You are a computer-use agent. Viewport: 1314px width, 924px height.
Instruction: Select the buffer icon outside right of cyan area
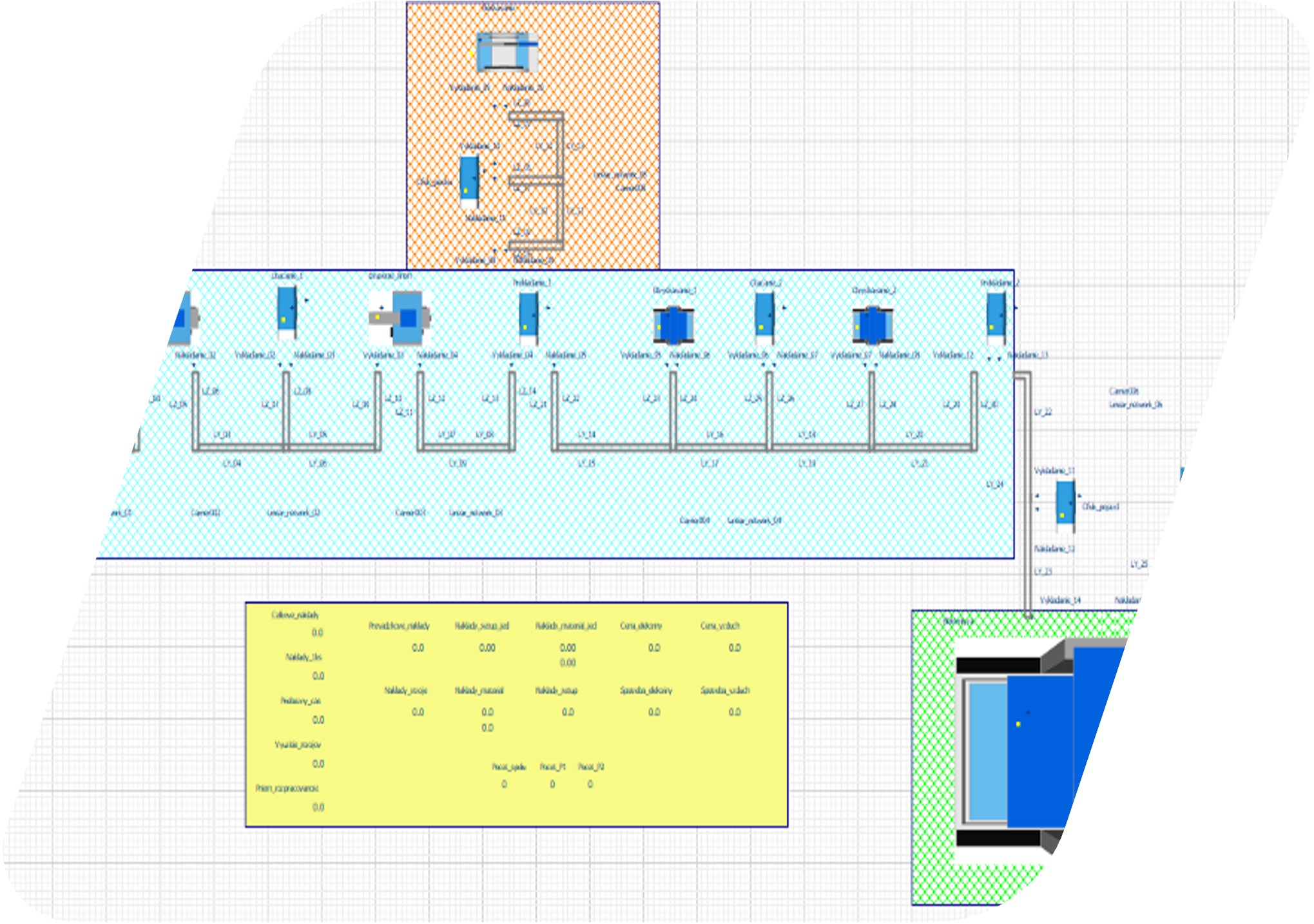(1065, 503)
